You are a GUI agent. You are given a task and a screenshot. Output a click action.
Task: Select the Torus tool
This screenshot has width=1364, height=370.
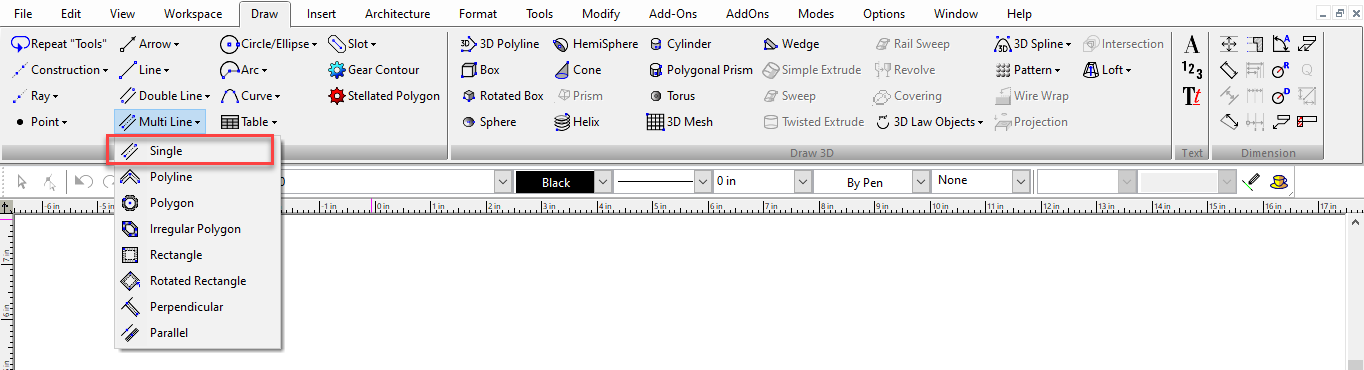[x=671, y=96]
